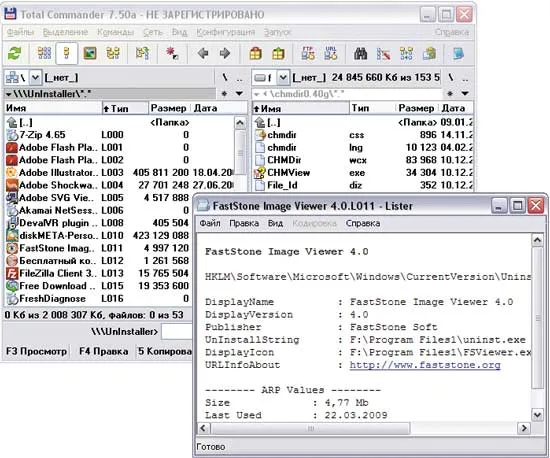Image resolution: width=550 pixels, height=458 pixels.
Task: Open the left panel drive dropdown
Action: tap(35, 78)
